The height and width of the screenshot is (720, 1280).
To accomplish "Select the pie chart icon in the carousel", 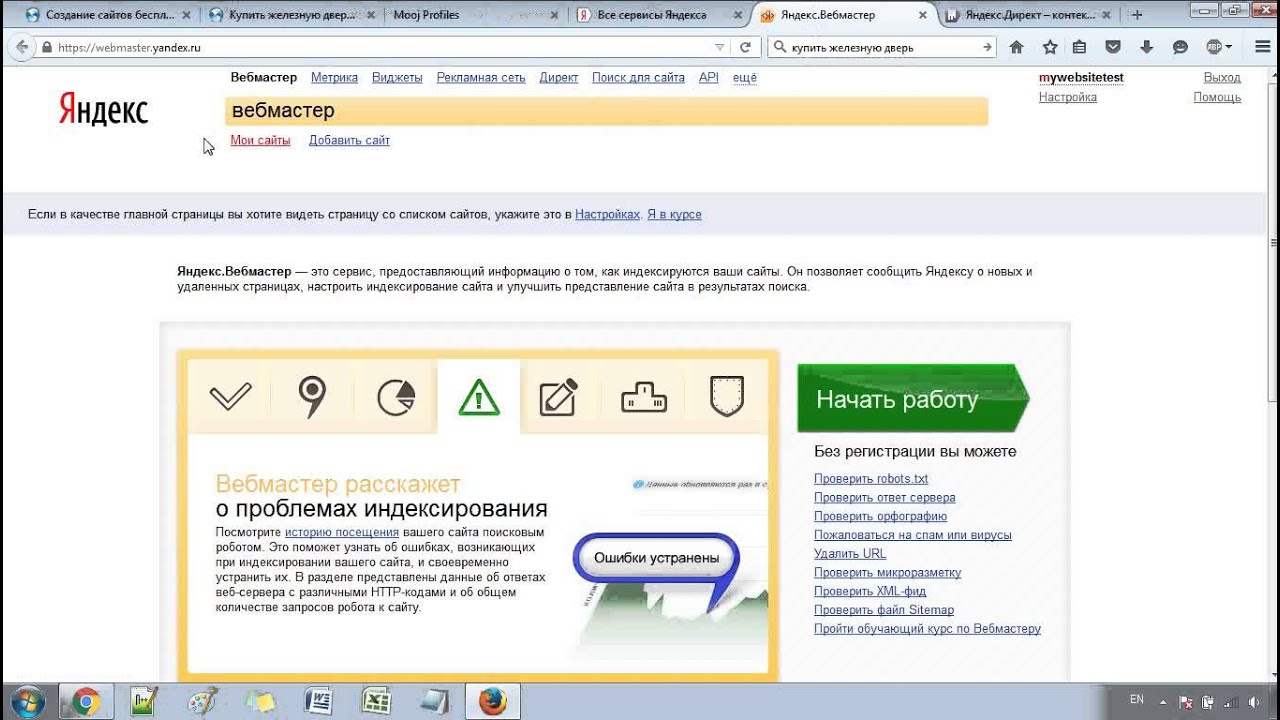I will point(396,397).
